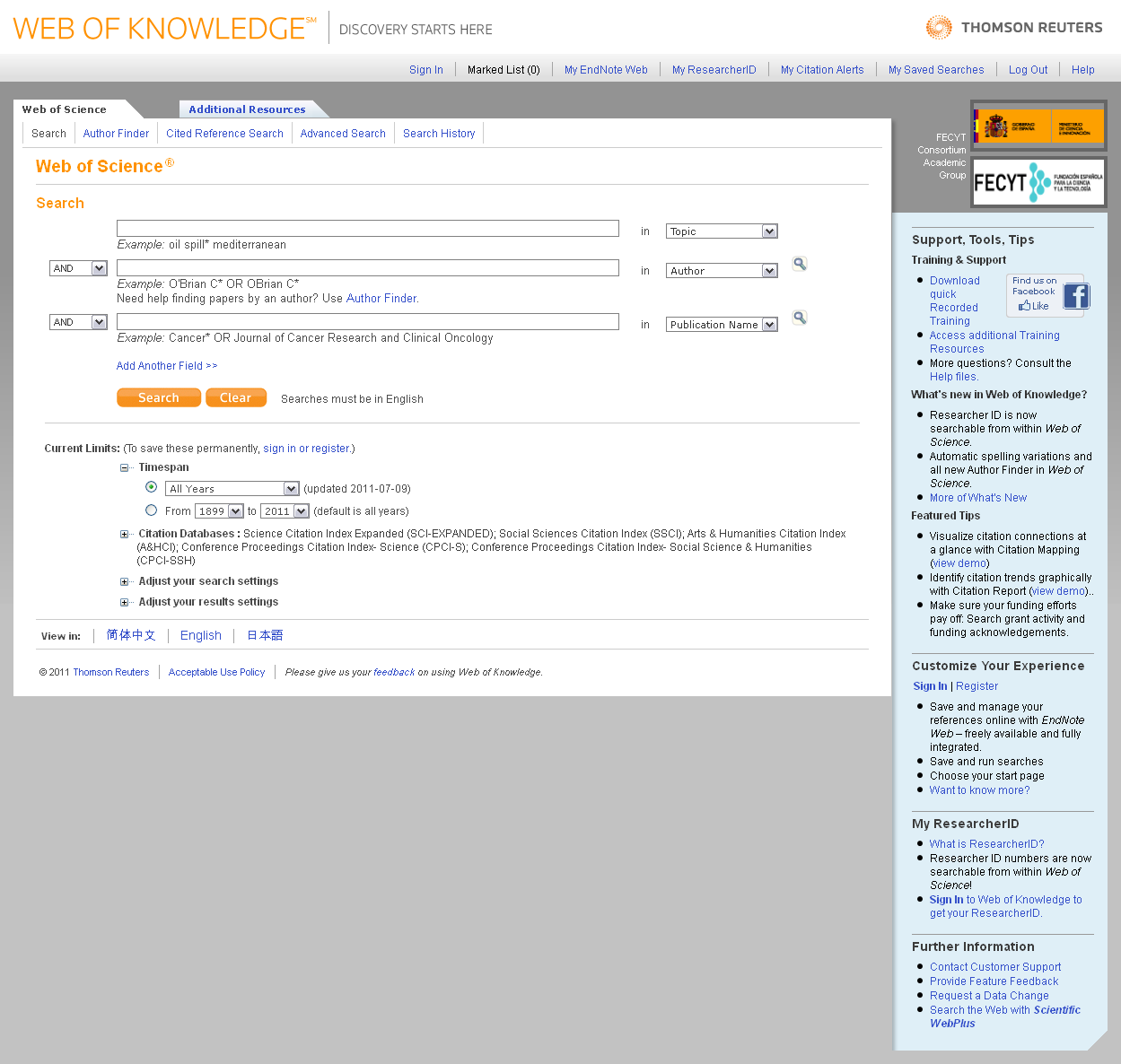Click the orange Search button
This screenshot has width=1121, height=1064.
coord(159,397)
